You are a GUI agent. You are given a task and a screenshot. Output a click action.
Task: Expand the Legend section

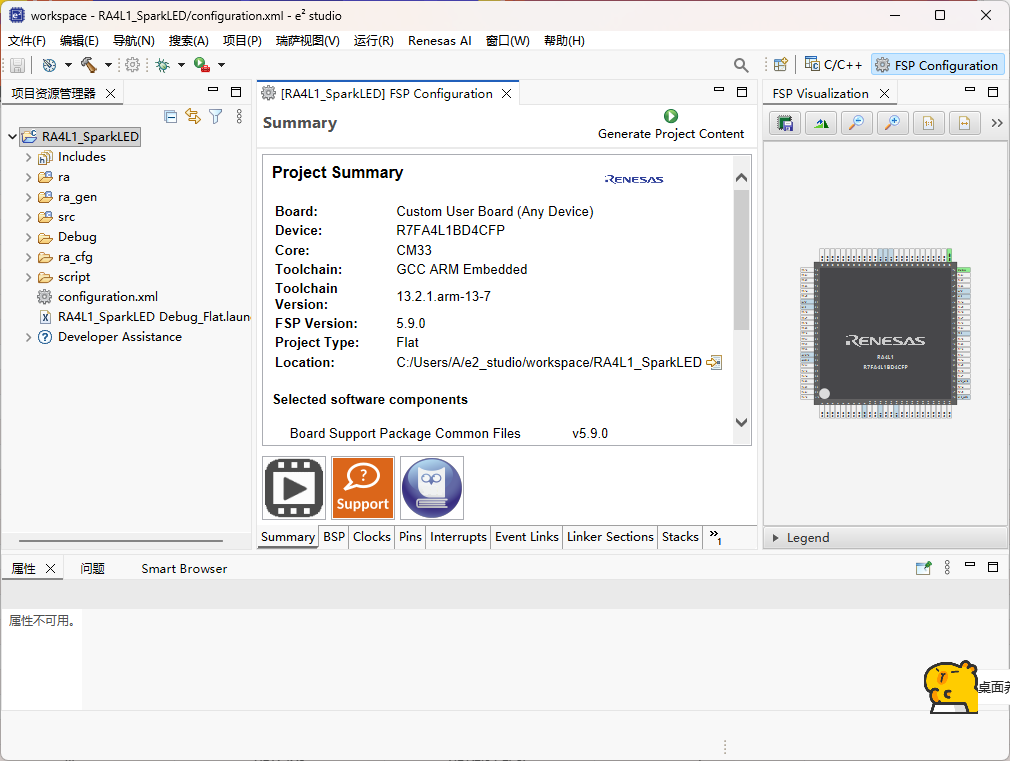pos(776,538)
